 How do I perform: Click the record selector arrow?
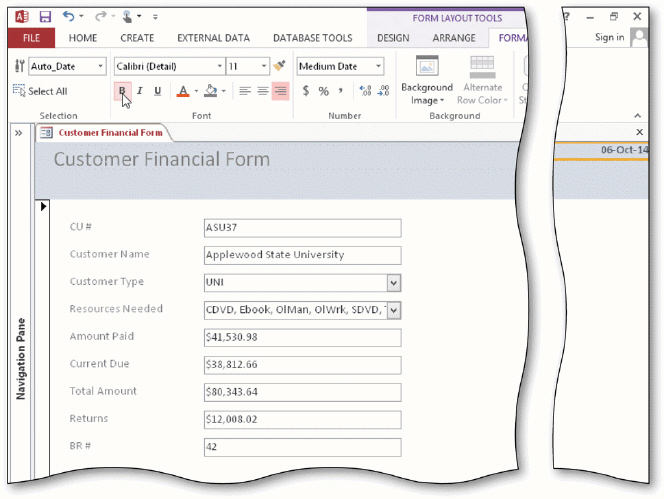(43, 207)
